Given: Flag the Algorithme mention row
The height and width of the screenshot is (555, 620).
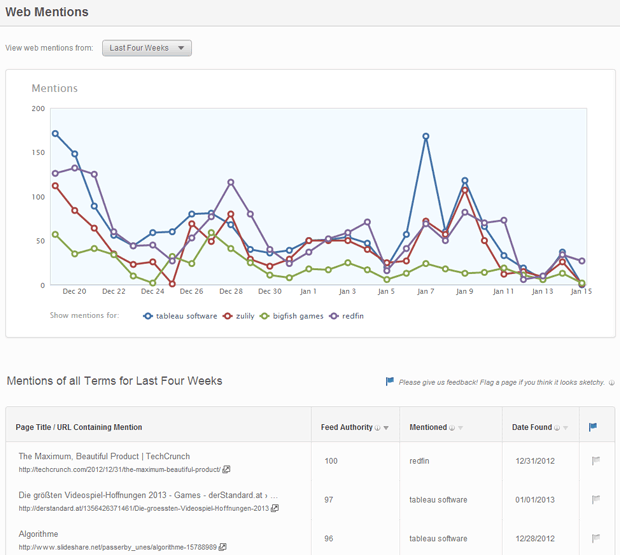Looking at the screenshot, I should pyautogui.click(x=596, y=539).
